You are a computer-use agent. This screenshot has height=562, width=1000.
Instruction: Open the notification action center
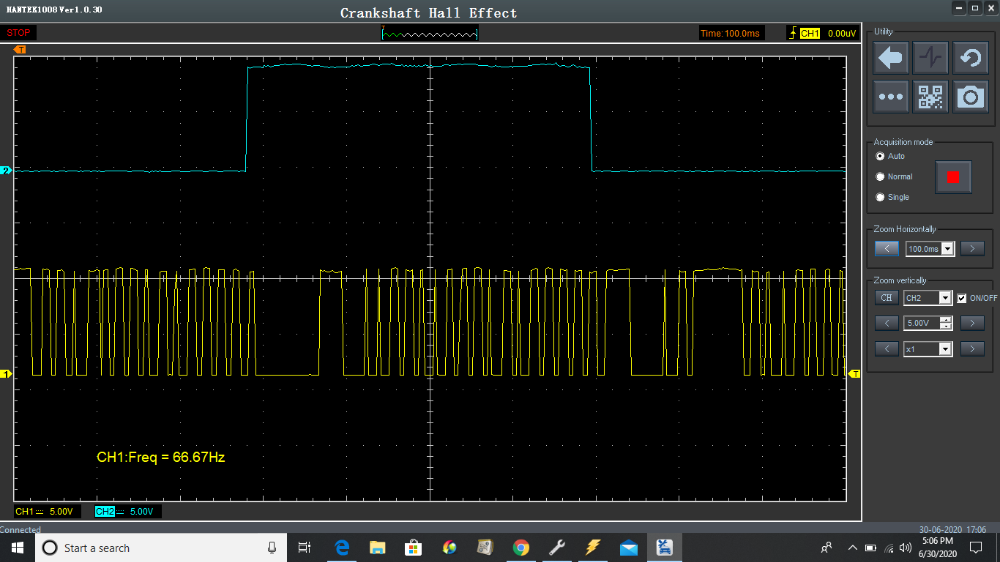[976, 548]
